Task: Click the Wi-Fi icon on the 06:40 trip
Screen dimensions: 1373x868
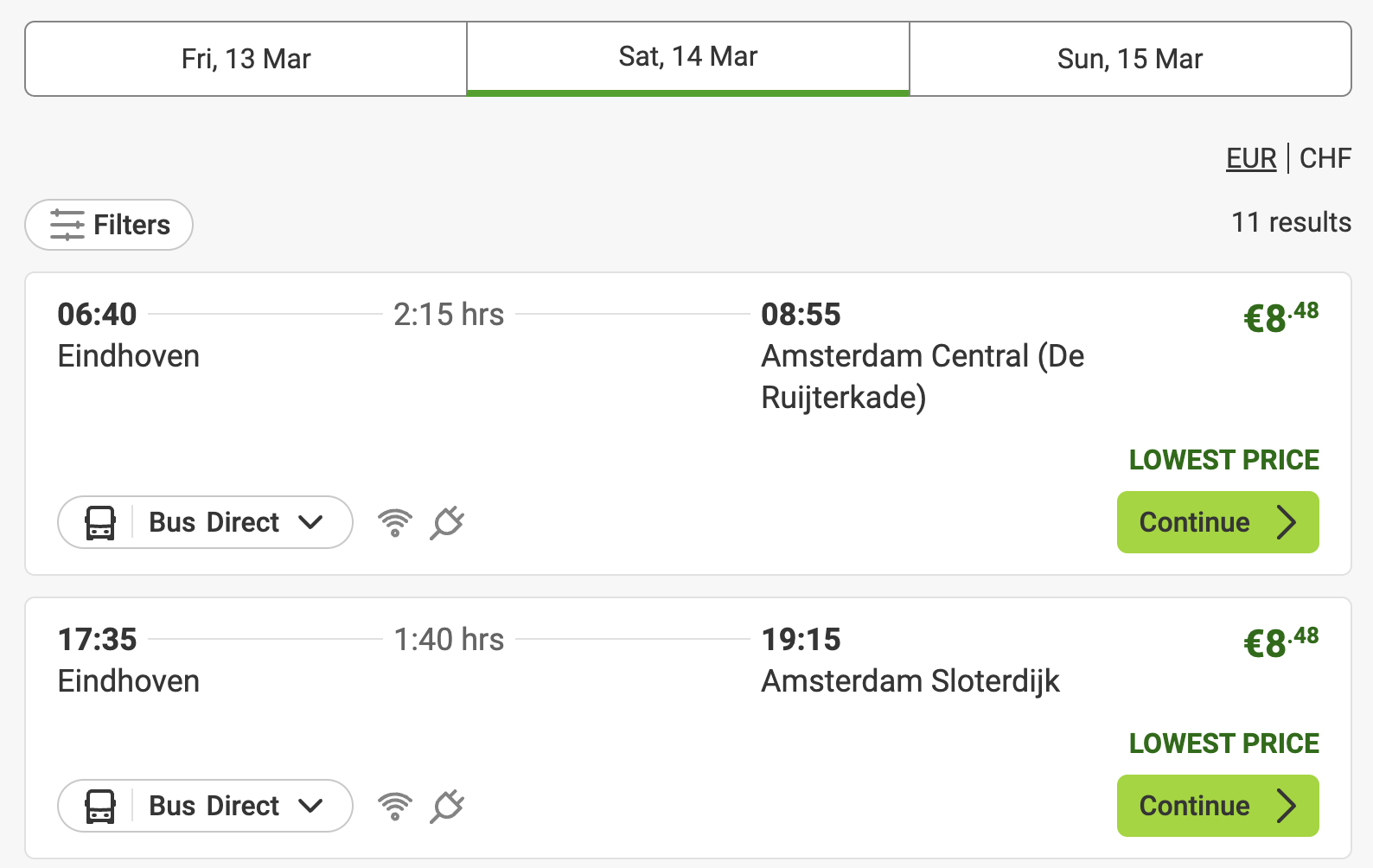Action: point(395,522)
